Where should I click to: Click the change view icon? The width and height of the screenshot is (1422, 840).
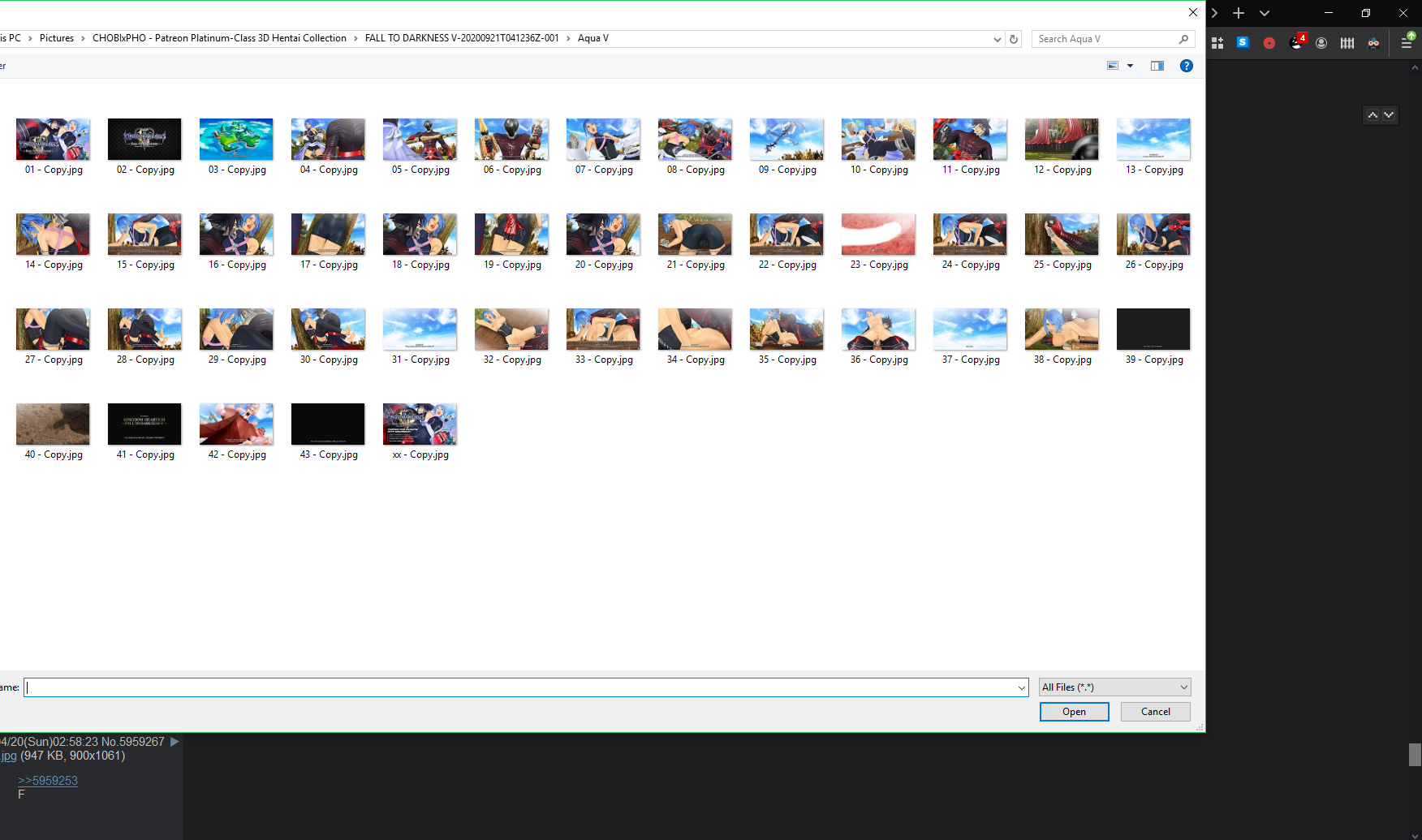1113,66
